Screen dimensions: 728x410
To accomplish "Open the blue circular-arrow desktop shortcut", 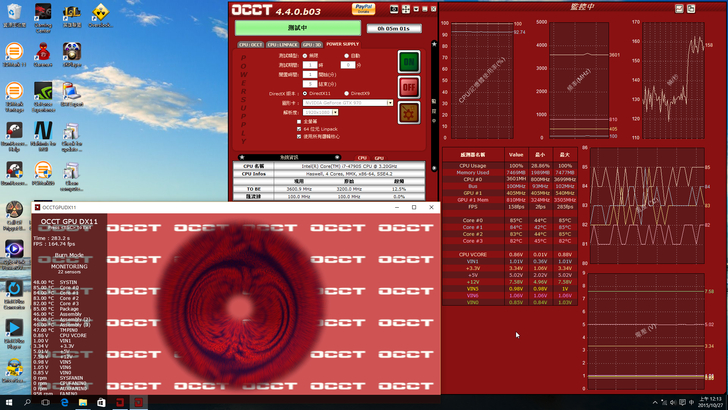I will pyautogui.click(x=14, y=295).
